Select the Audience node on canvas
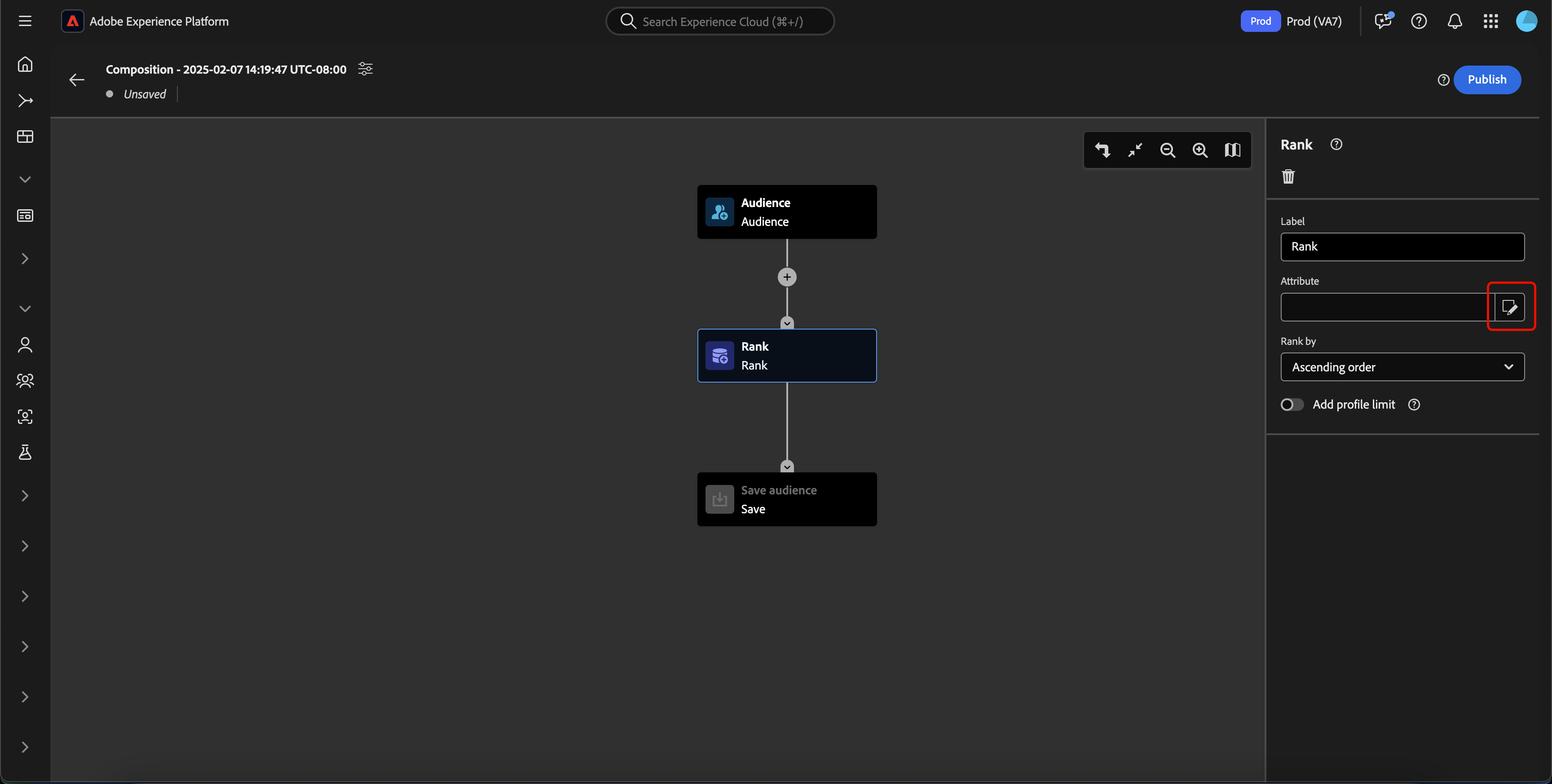 pyautogui.click(x=787, y=212)
